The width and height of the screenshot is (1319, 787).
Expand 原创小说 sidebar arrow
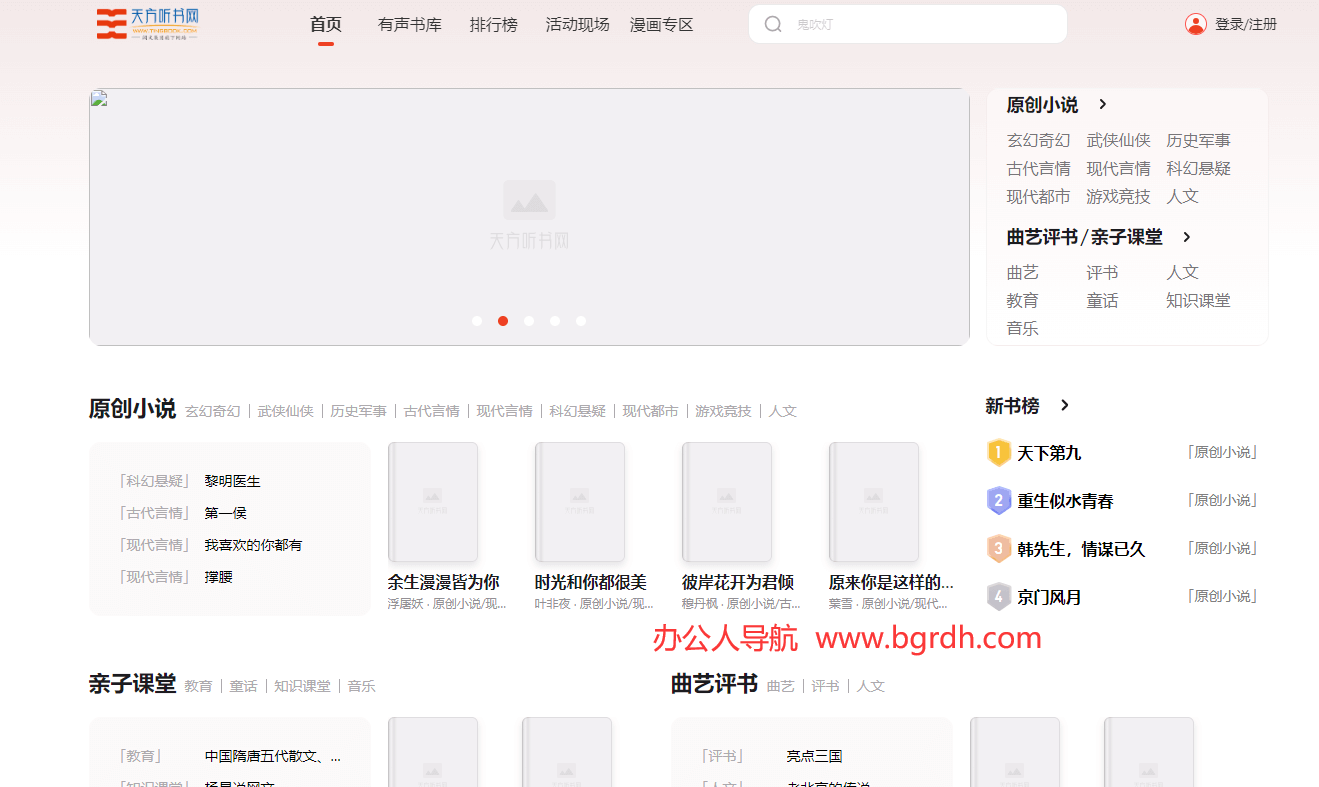(x=1102, y=104)
